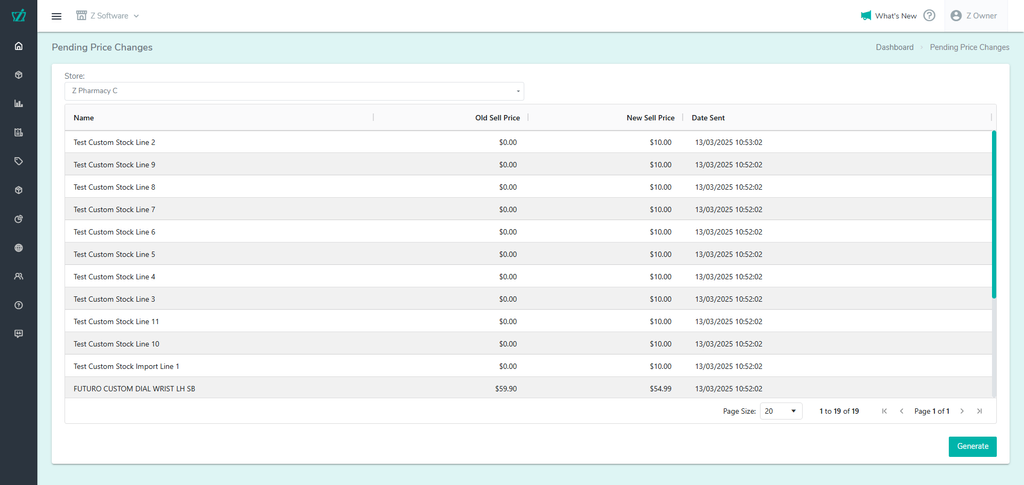Click the price tag icon in sidebar
This screenshot has height=485, width=1024.
click(18, 161)
